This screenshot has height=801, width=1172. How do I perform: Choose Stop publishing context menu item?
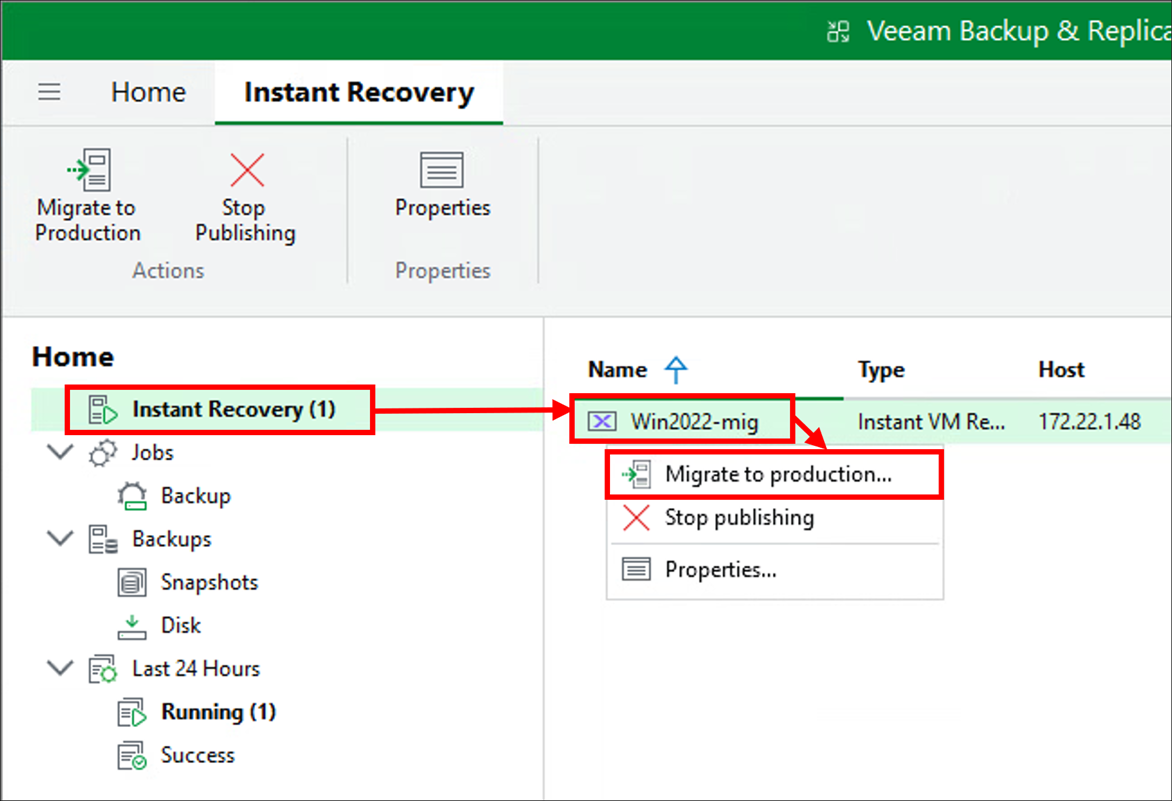tap(774, 518)
